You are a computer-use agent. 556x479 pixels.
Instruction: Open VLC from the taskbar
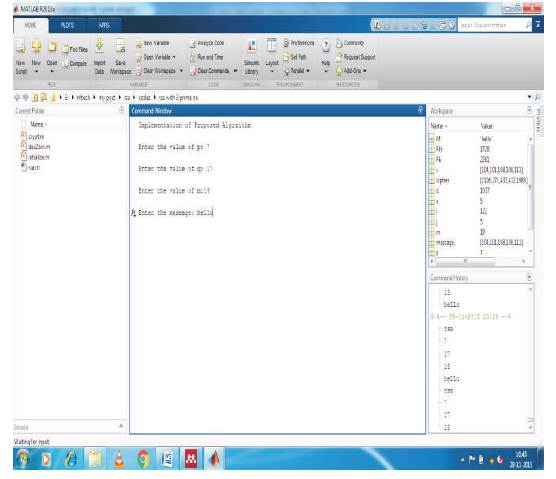coord(119,458)
